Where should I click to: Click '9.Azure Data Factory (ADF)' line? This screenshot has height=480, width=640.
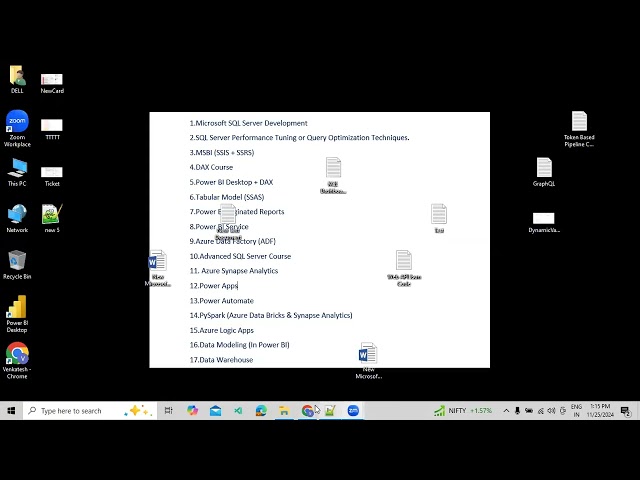coord(232,241)
